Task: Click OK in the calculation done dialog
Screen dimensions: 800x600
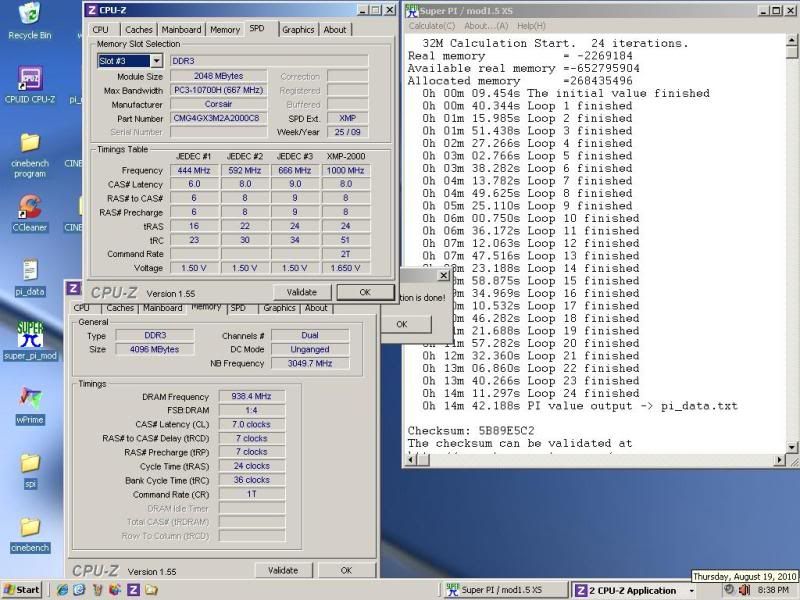Action: pos(403,324)
